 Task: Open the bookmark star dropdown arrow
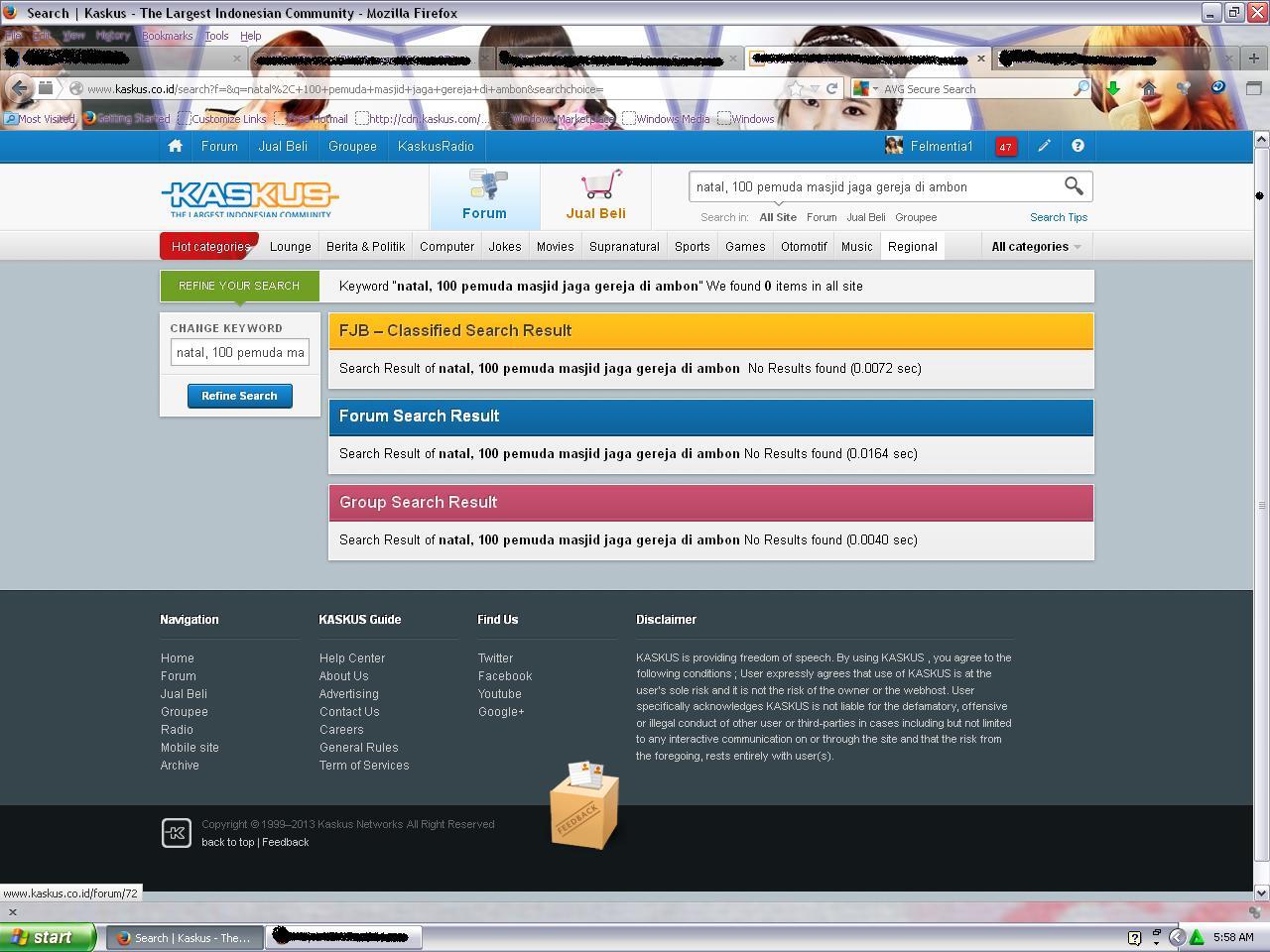[815, 88]
